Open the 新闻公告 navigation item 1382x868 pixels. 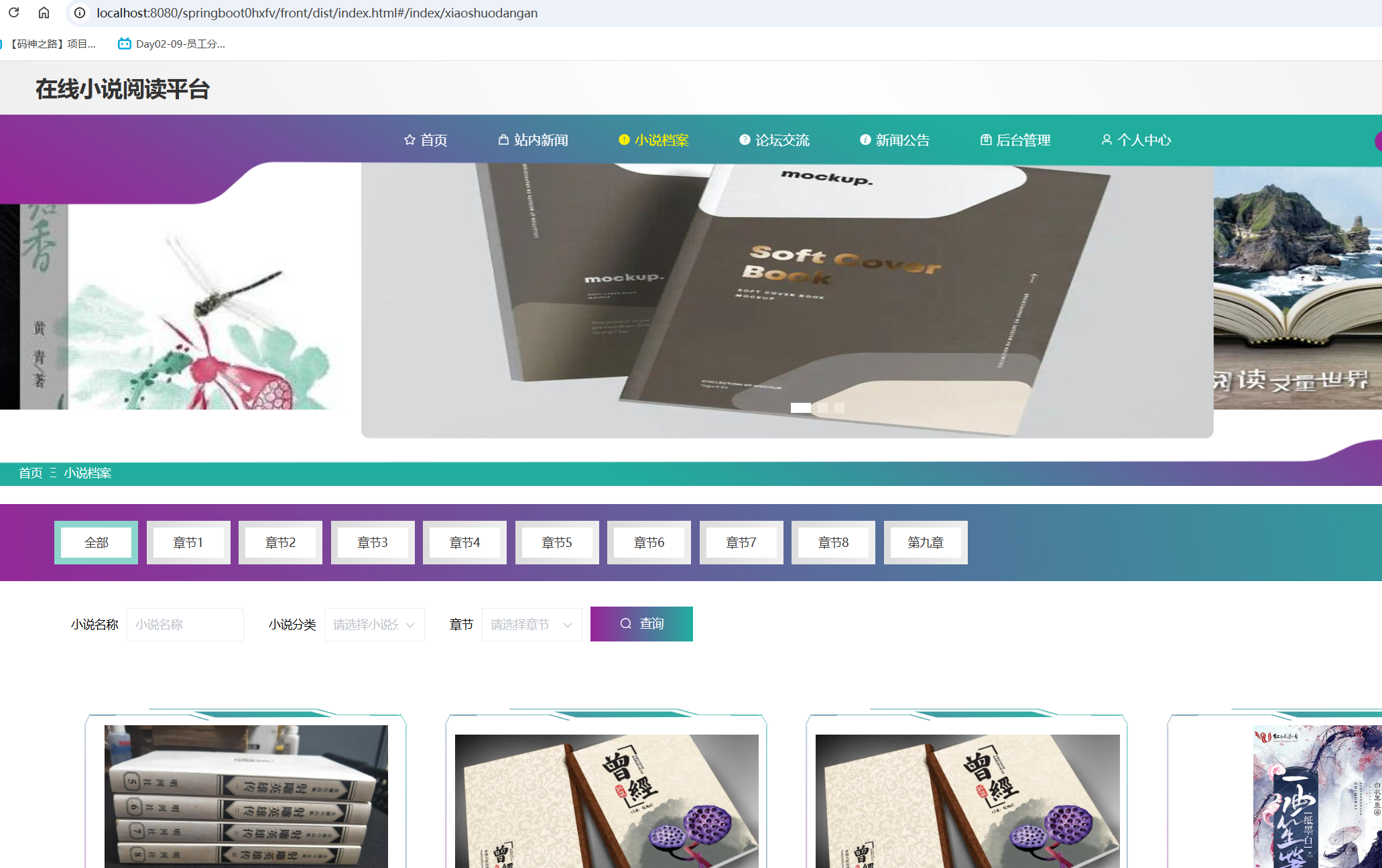pyautogui.click(x=895, y=139)
